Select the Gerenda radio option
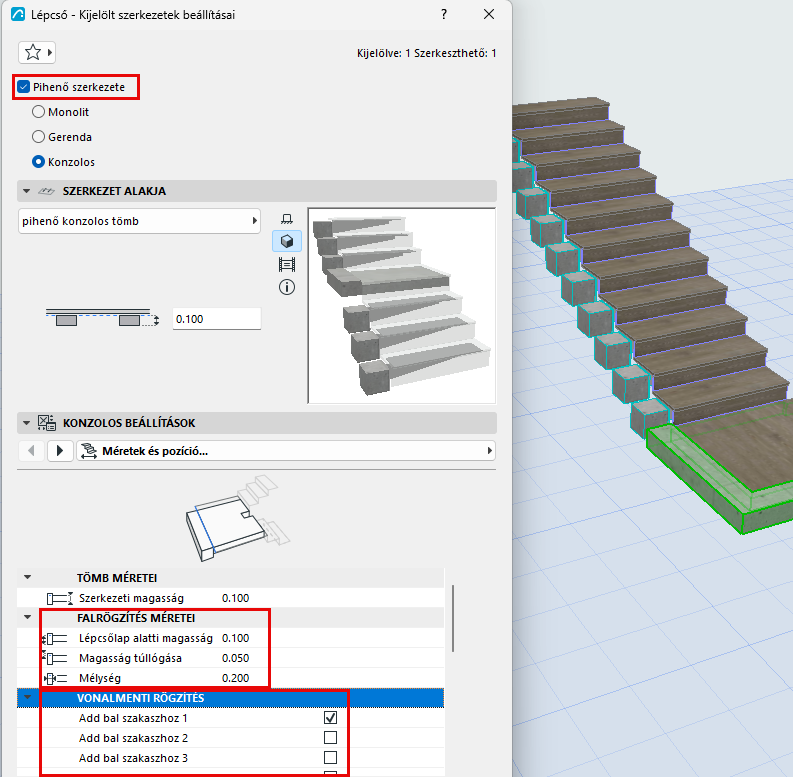This screenshot has width=793, height=777. point(38,137)
